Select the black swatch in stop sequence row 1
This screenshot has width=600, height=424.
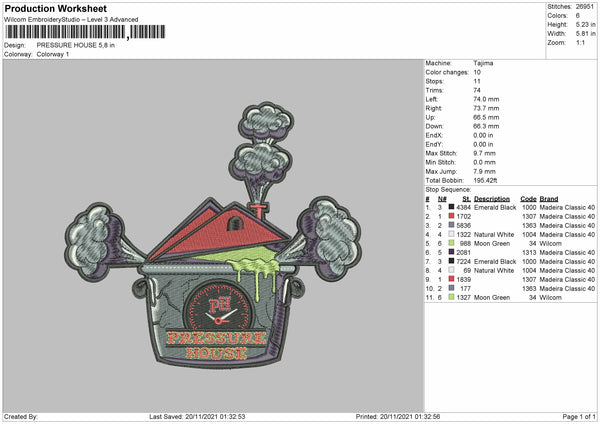pos(451,207)
